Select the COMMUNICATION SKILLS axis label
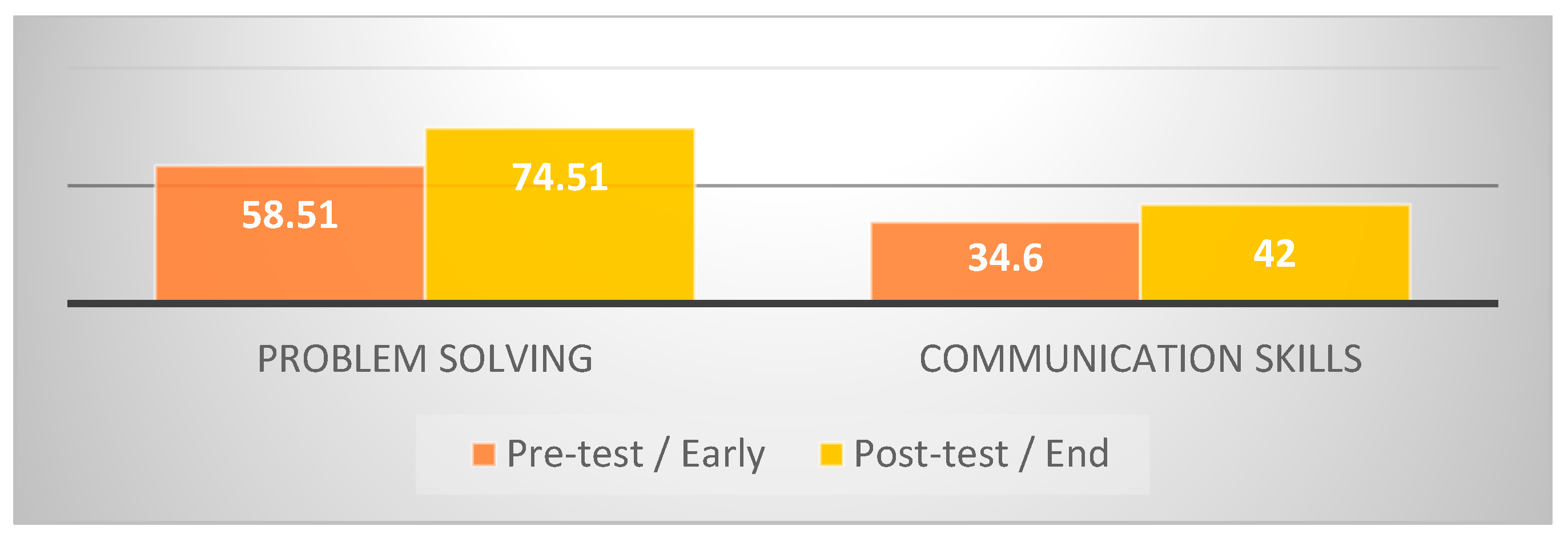The width and height of the screenshot is (1568, 538). pos(1140,359)
